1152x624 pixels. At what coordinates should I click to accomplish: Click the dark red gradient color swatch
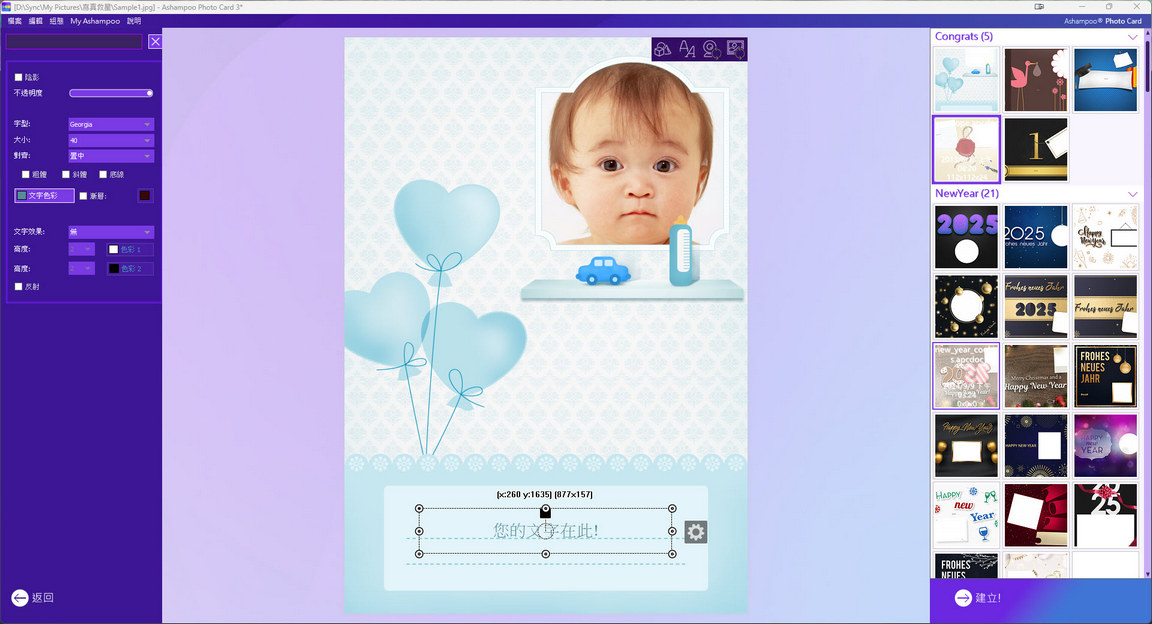coord(145,196)
